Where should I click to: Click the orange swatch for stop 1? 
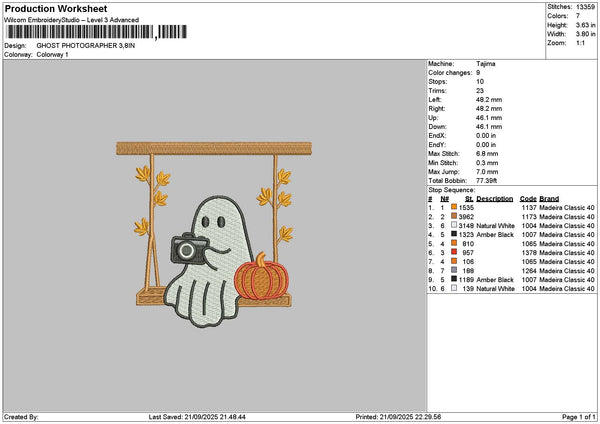pos(453,207)
